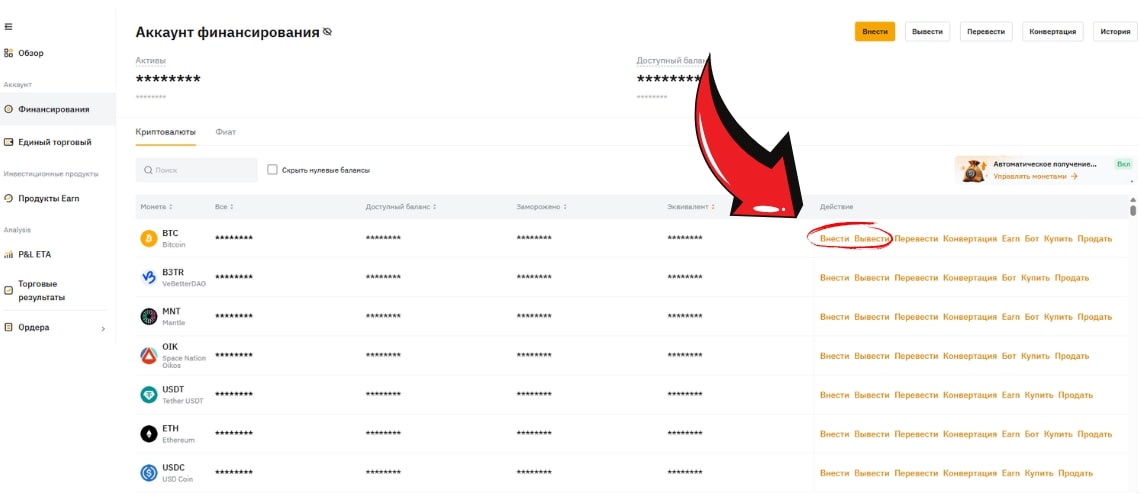
Task: Click the table vertical scrollbar thumb
Action: coord(1133,211)
